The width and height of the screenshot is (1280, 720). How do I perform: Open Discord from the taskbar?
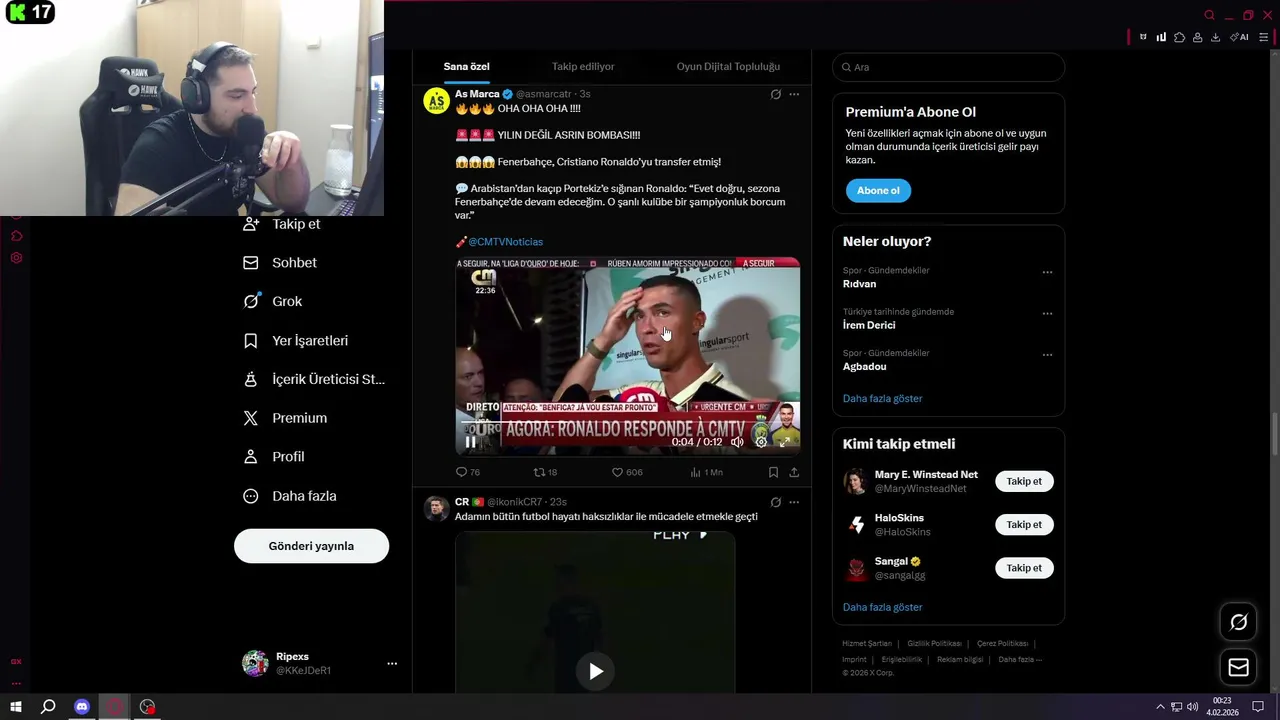(x=82, y=707)
